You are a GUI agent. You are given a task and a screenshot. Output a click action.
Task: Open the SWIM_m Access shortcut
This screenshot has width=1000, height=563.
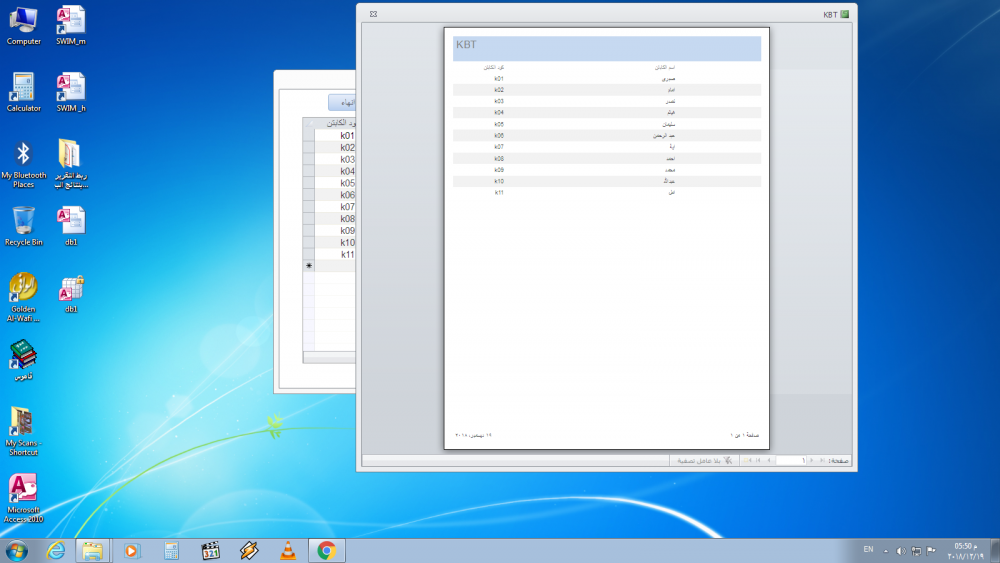pos(71,26)
